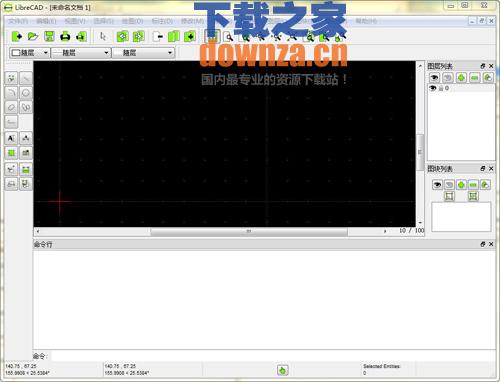Open the 视图(V) menu

(75, 21)
